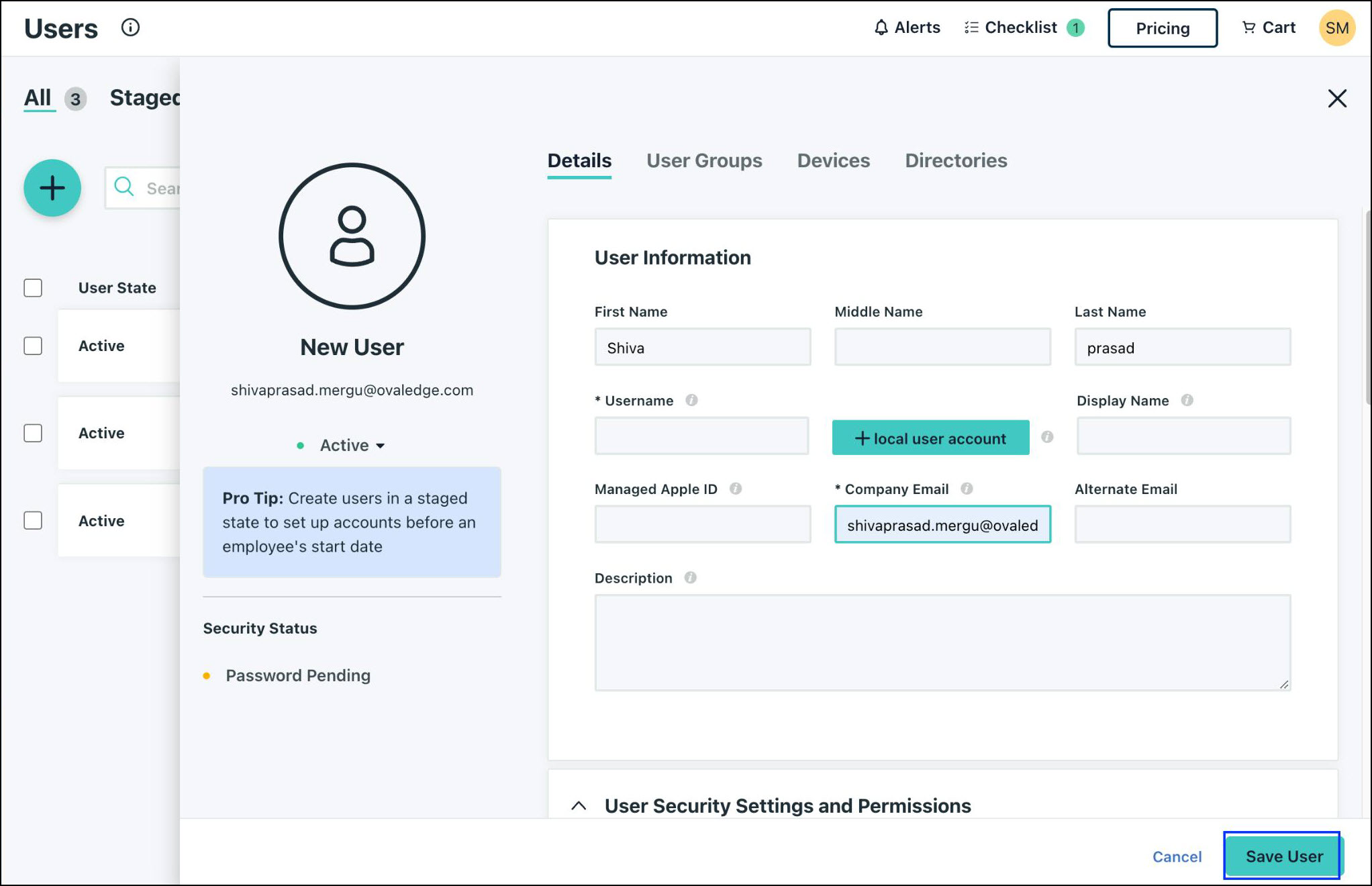1372x886 pixels.
Task: Check the third Active user row checkbox
Action: (x=33, y=521)
